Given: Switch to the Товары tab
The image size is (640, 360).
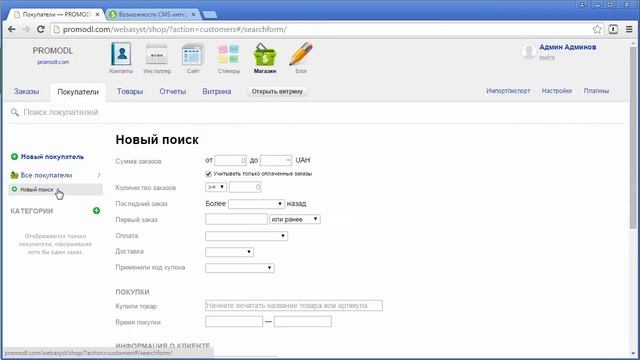Looking at the screenshot, I should coord(130,91).
